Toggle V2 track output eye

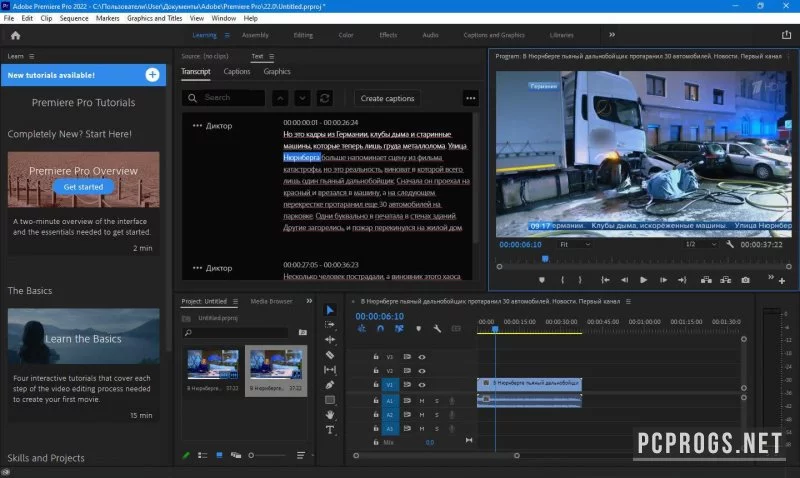pyautogui.click(x=422, y=371)
